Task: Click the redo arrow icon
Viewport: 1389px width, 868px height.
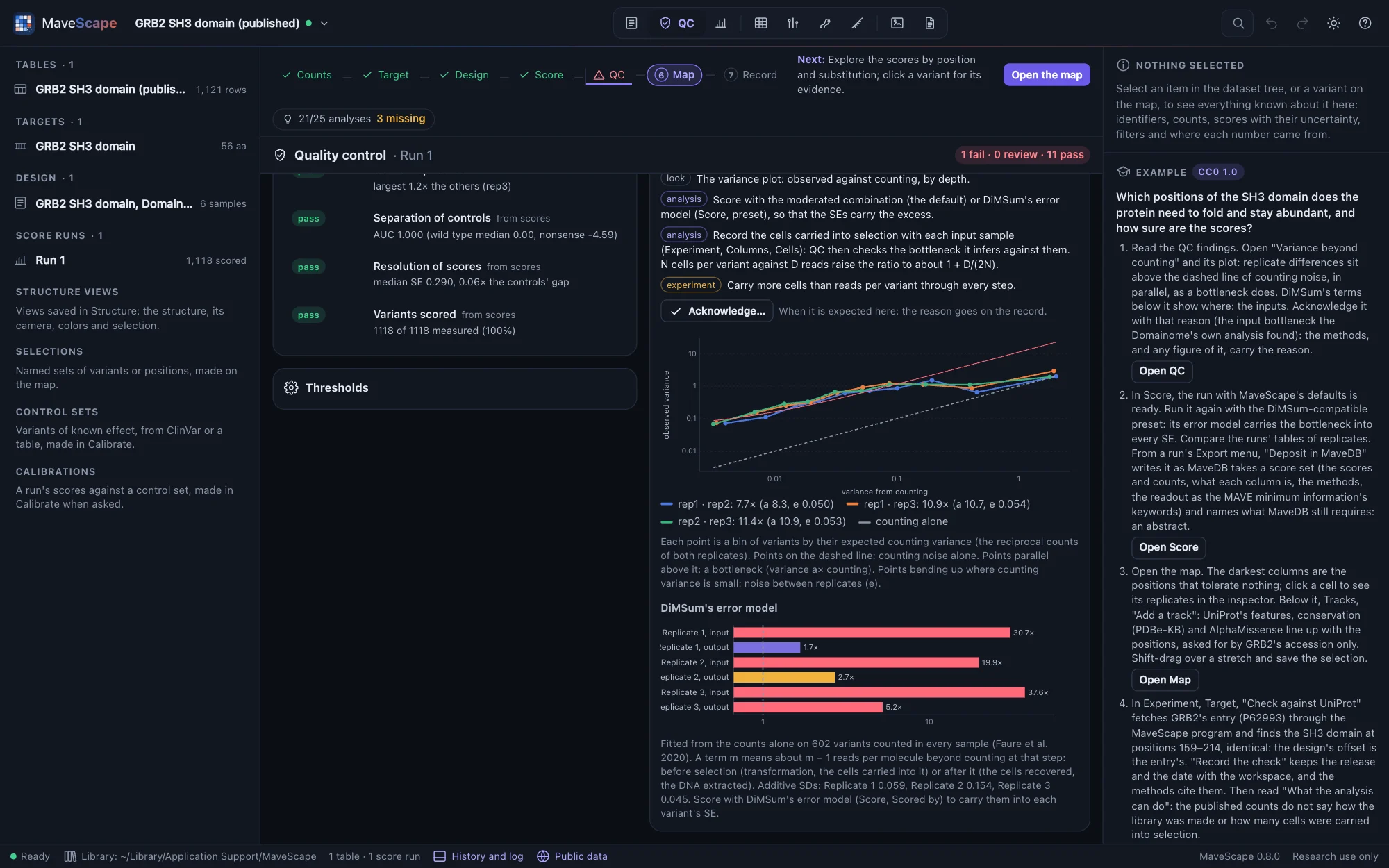Action: pyautogui.click(x=1302, y=23)
